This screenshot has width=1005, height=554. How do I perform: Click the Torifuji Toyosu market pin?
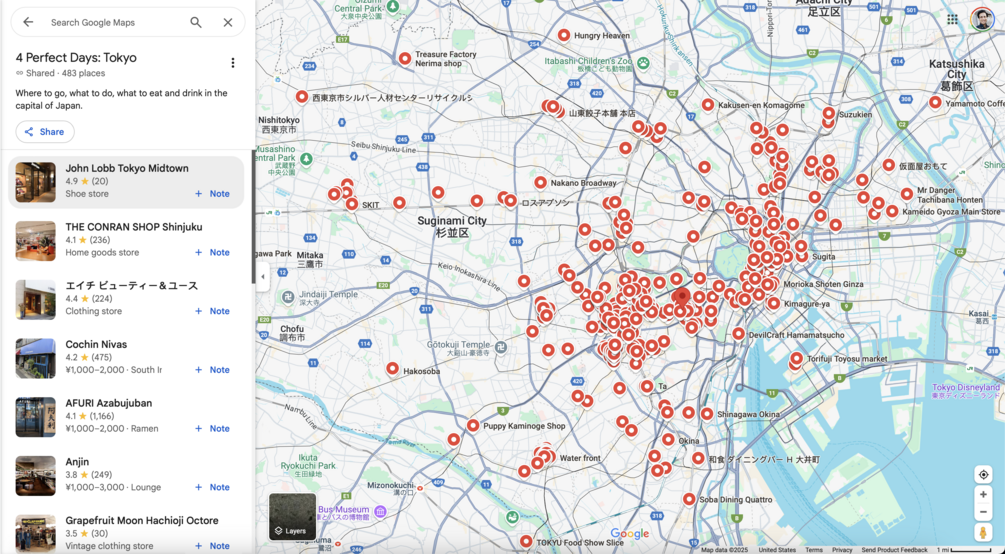pyautogui.click(x=797, y=358)
